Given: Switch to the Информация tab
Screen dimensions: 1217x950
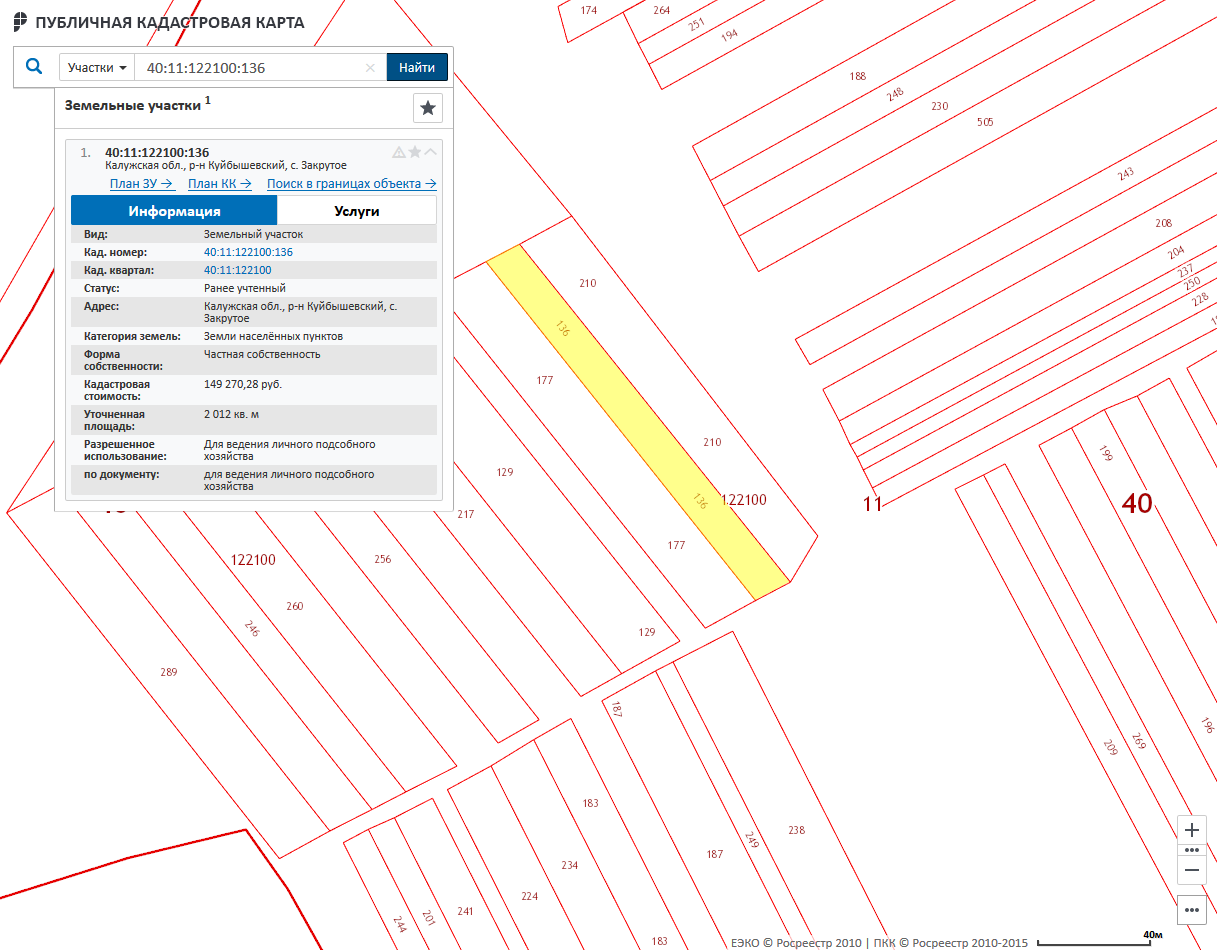Looking at the screenshot, I should coord(174,211).
